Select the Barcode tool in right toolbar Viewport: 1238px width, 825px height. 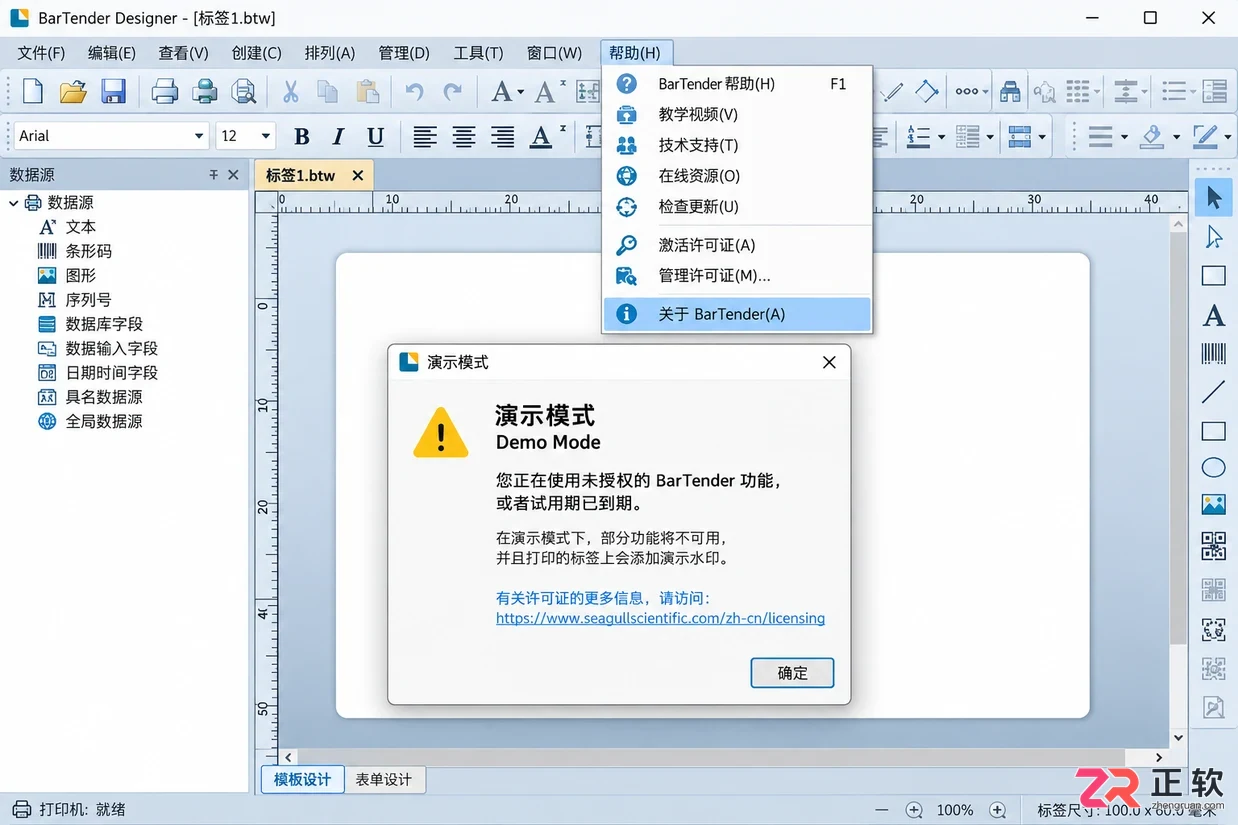tap(1213, 353)
